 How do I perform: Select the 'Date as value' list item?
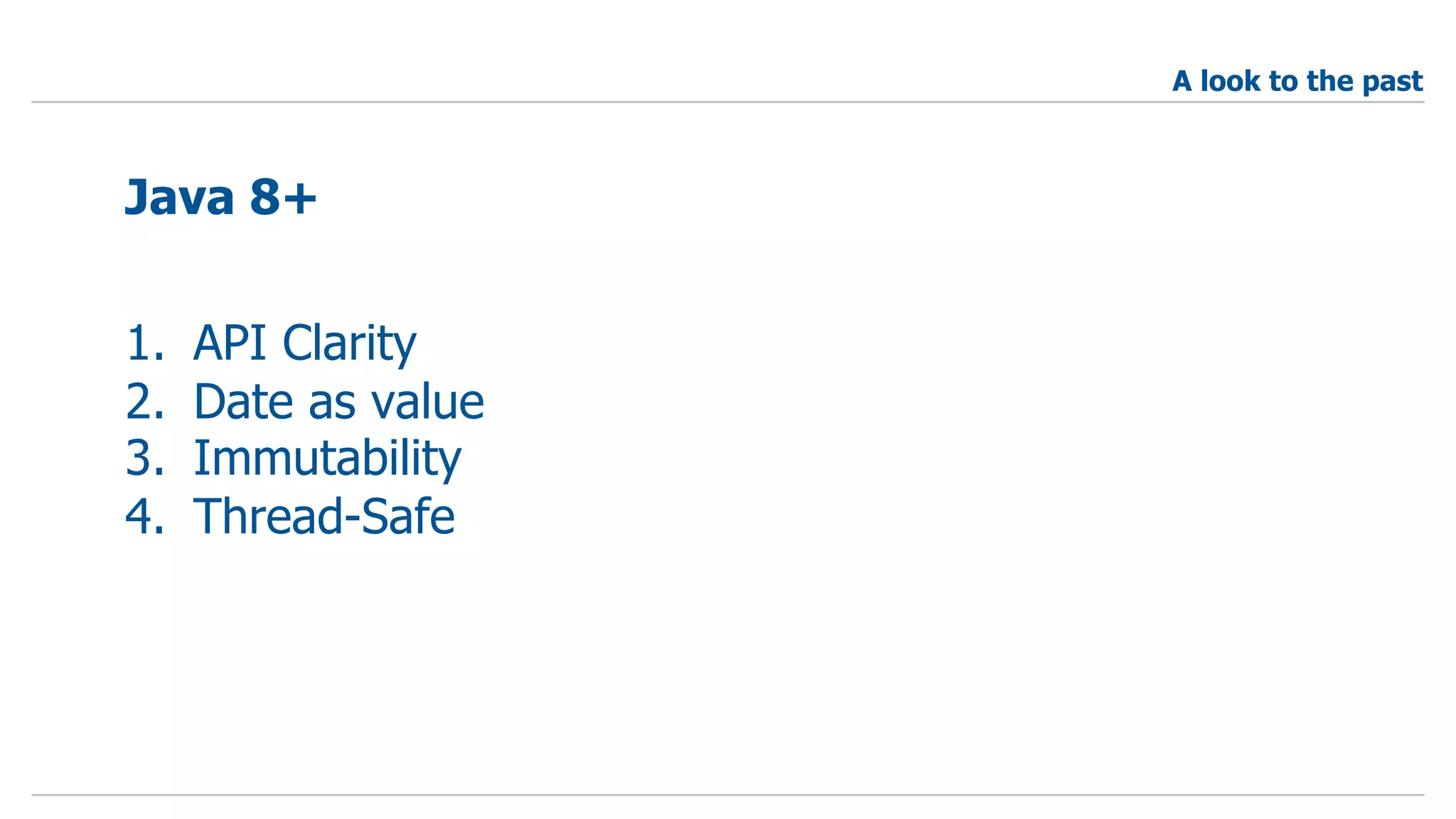pos(338,402)
